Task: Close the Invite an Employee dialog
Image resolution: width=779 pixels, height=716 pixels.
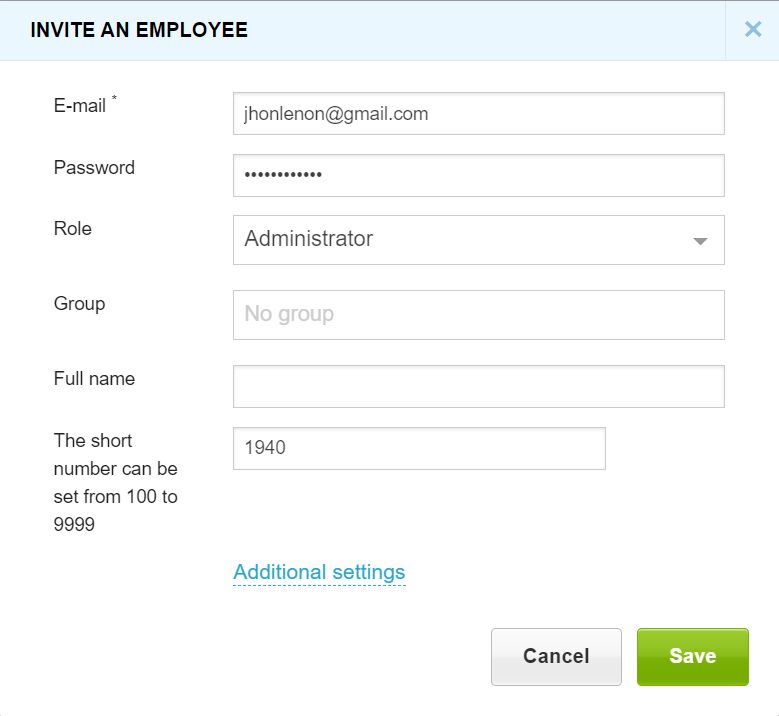Action: [x=753, y=29]
